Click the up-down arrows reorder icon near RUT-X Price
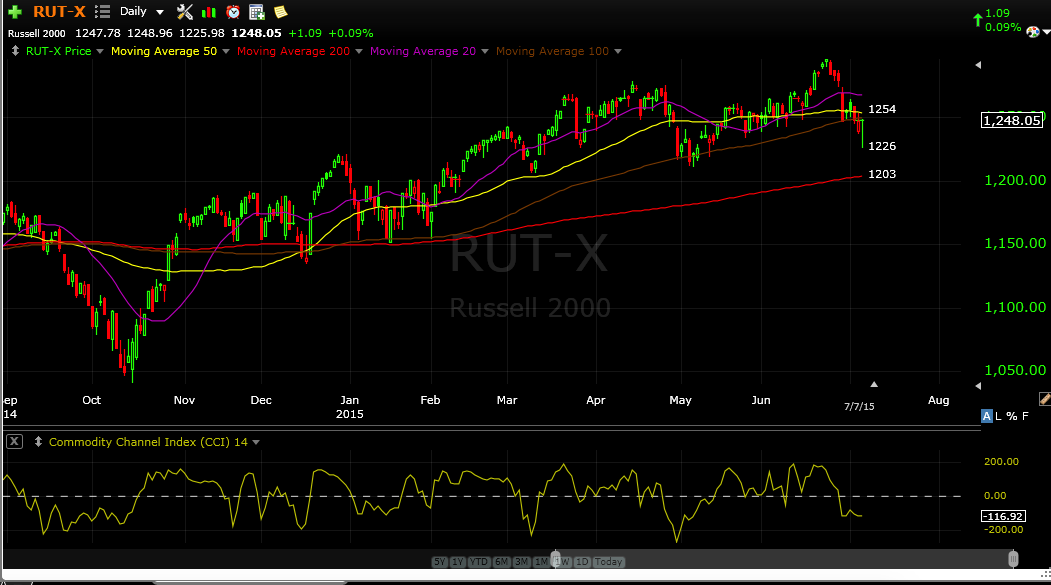 pos(15,51)
